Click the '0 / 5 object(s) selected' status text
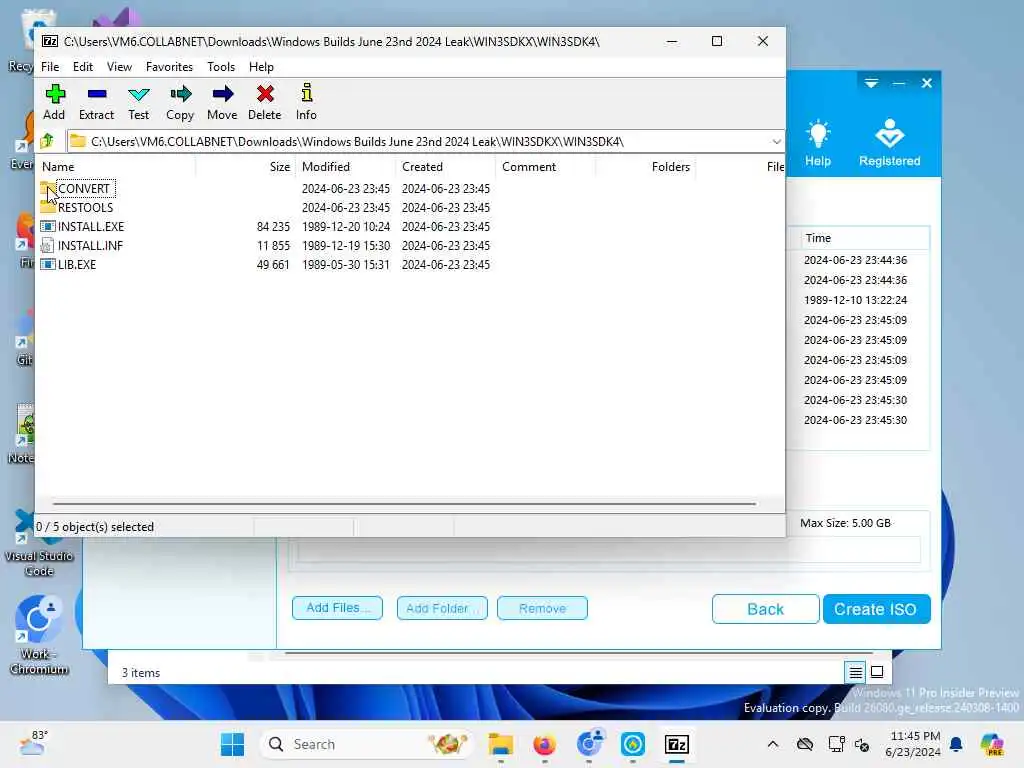This screenshot has height=768, width=1024. pyautogui.click(x=95, y=526)
